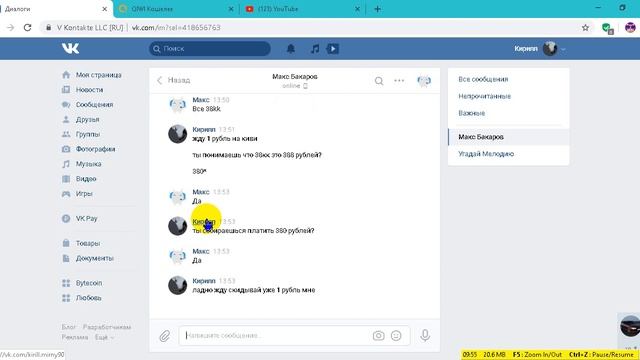
Task: Bookmark page with the star icon
Action: (x=585, y=27)
